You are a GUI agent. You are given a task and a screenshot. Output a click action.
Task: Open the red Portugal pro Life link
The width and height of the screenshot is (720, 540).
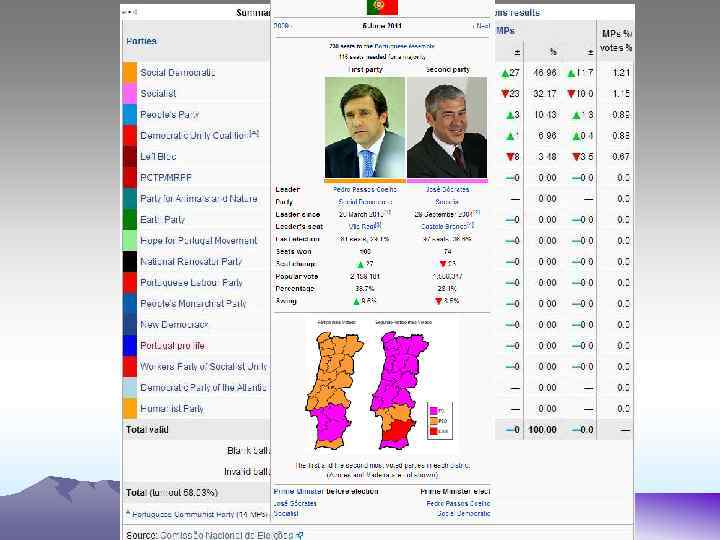(172, 345)
